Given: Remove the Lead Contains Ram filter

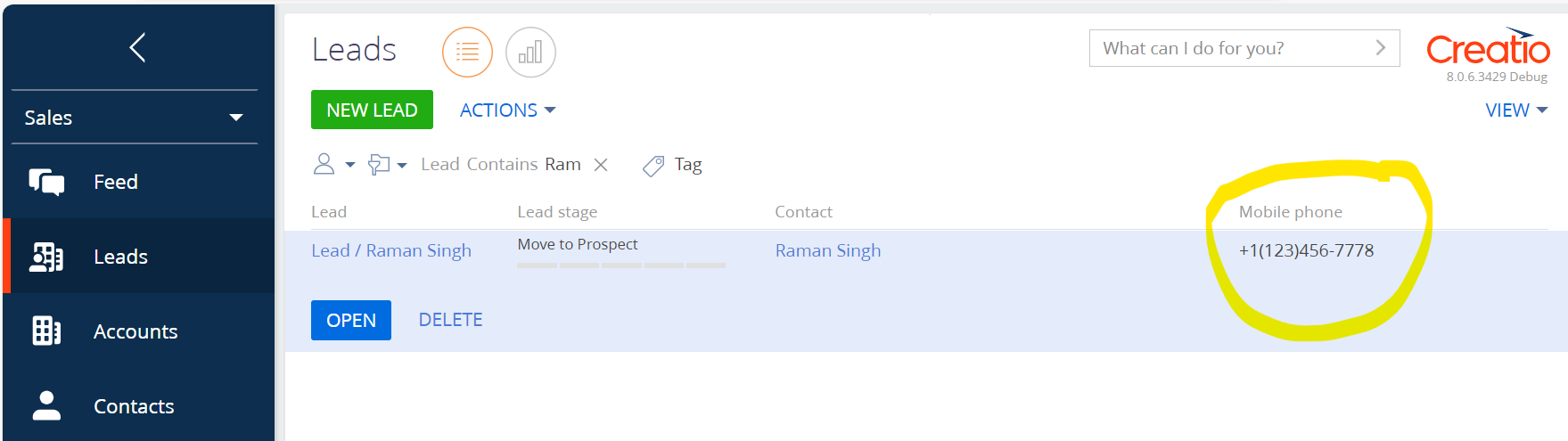Looking at the screenshot, I should [x=601, y=165].
